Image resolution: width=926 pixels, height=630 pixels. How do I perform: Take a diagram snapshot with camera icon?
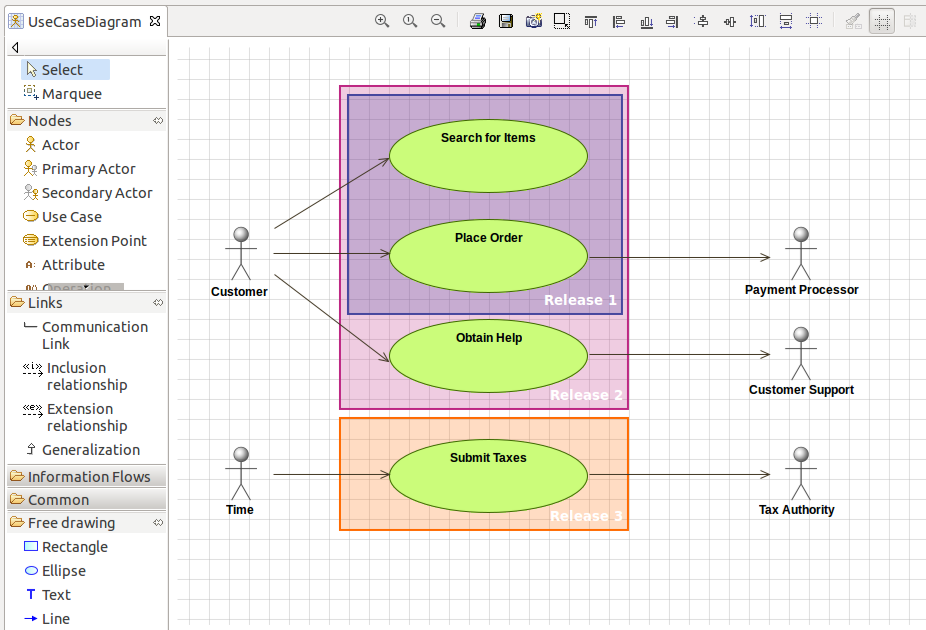coord(534,21)
